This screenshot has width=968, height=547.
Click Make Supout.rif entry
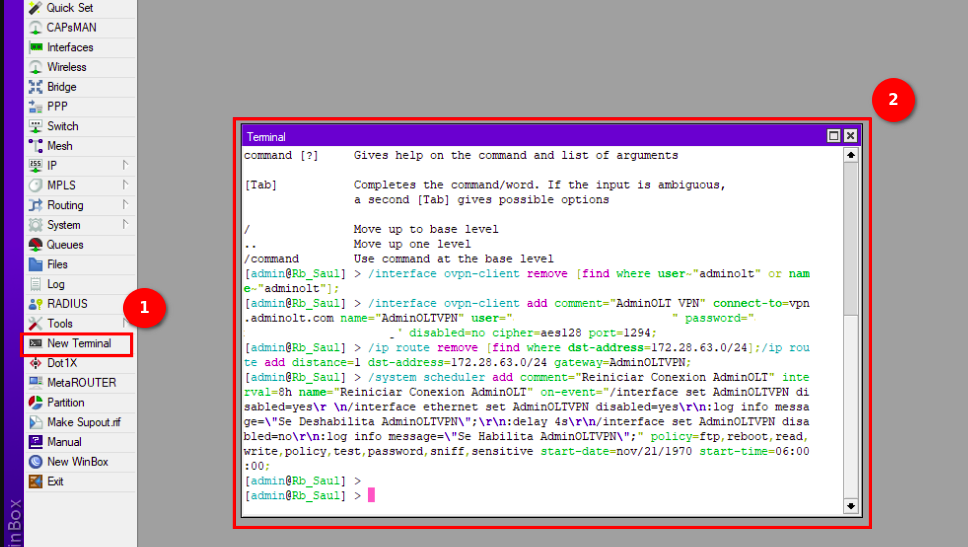83,422
